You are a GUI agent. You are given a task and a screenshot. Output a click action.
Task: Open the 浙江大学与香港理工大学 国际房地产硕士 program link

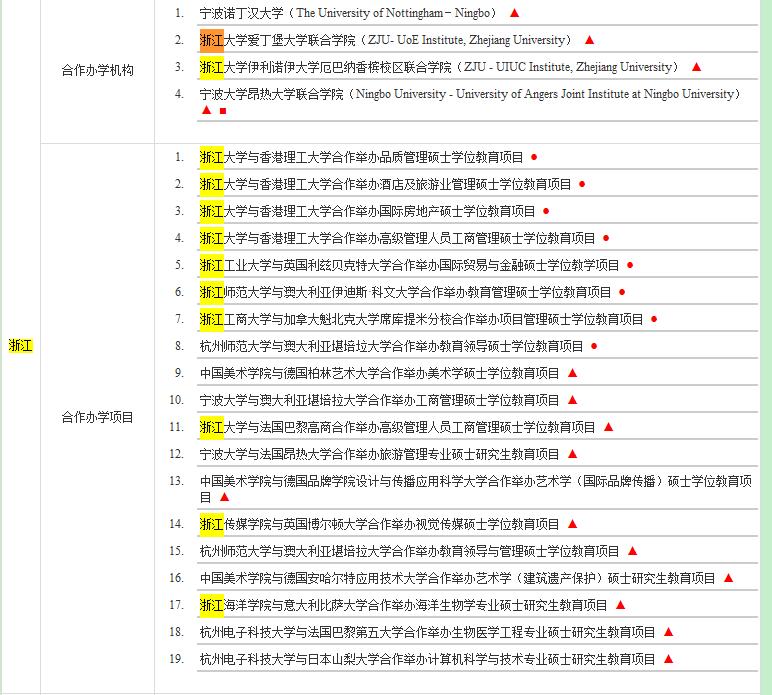(x=367, y=211)
